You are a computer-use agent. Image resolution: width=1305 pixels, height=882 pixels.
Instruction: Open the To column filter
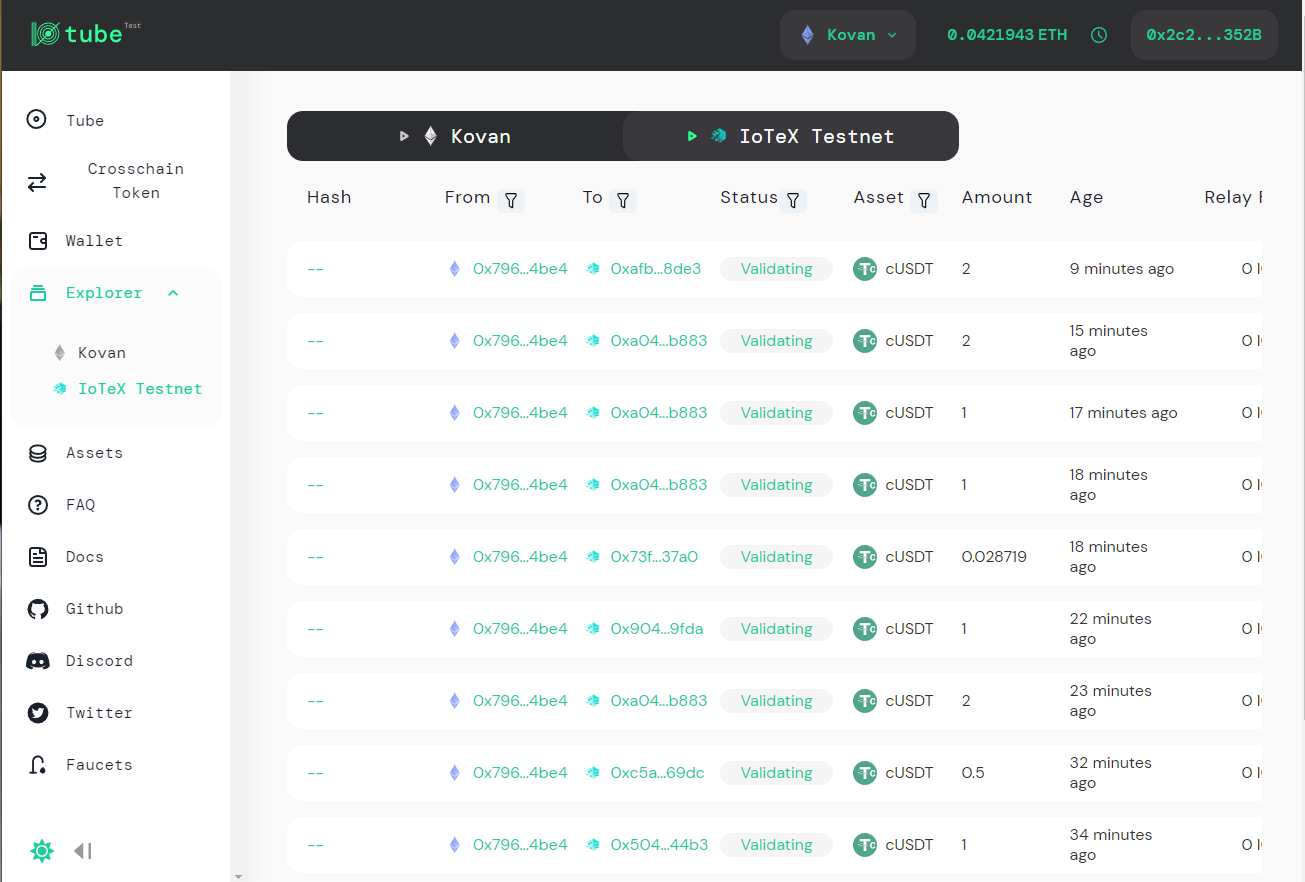[623, 200]
